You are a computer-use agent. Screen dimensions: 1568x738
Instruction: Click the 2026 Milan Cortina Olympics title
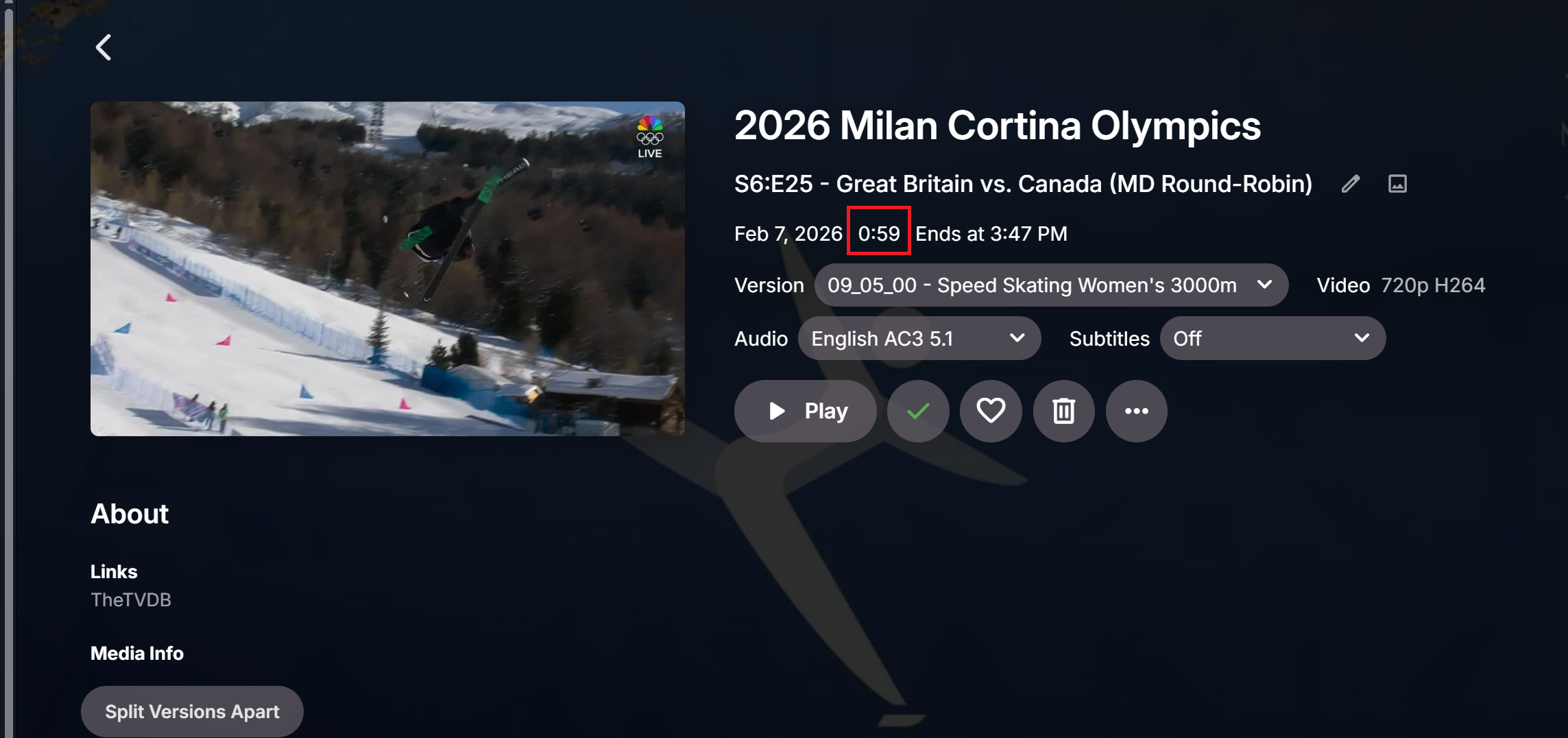[x=998, y=126]
